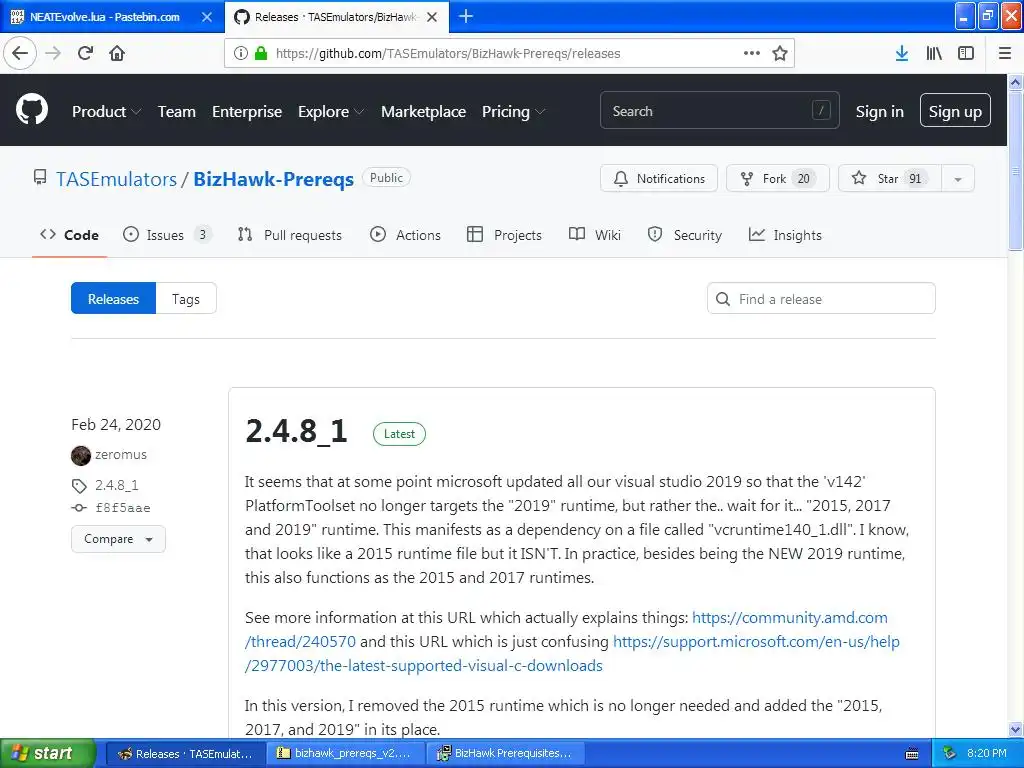Click the tray icon next to clock

[x=950, y=754]
